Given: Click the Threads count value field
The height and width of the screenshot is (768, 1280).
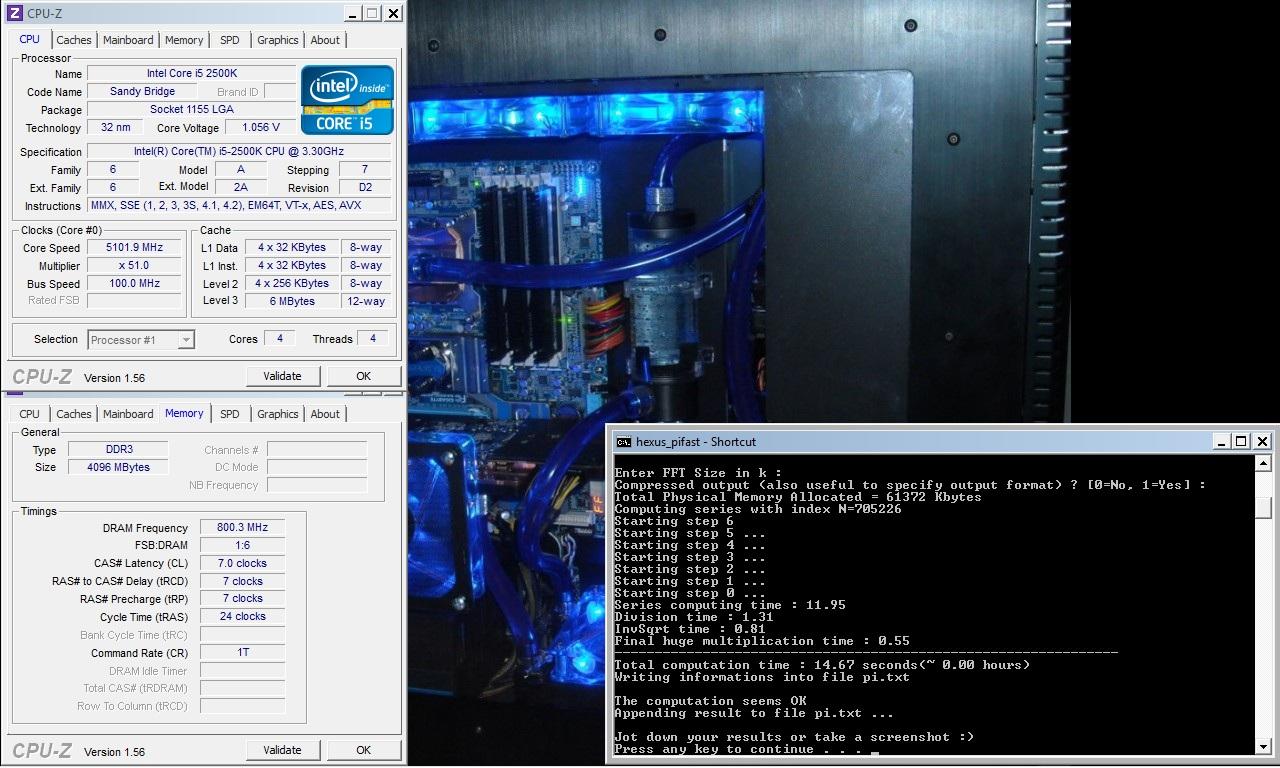Looking at the screenshot, I should tap(373, 338).
